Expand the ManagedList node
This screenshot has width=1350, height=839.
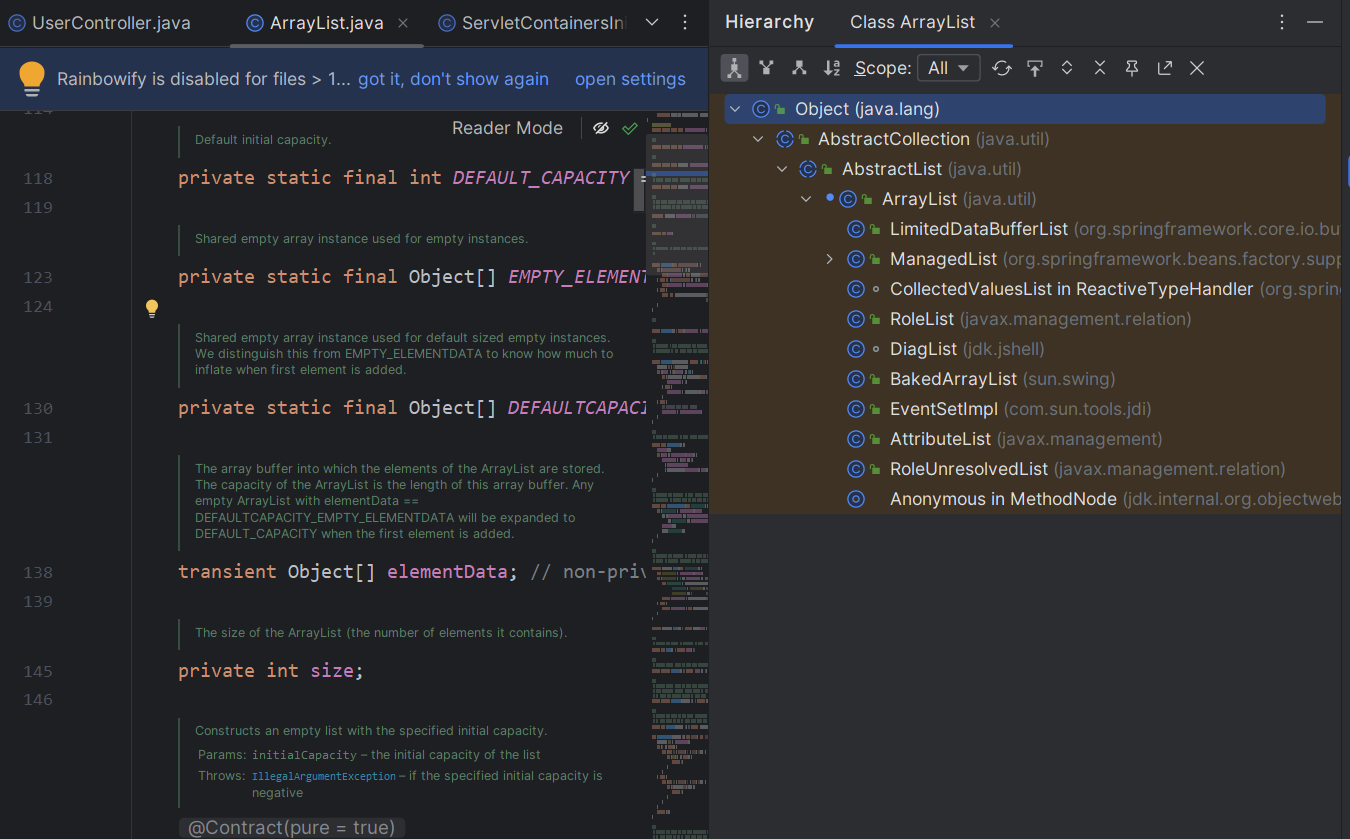click(829, 259)
